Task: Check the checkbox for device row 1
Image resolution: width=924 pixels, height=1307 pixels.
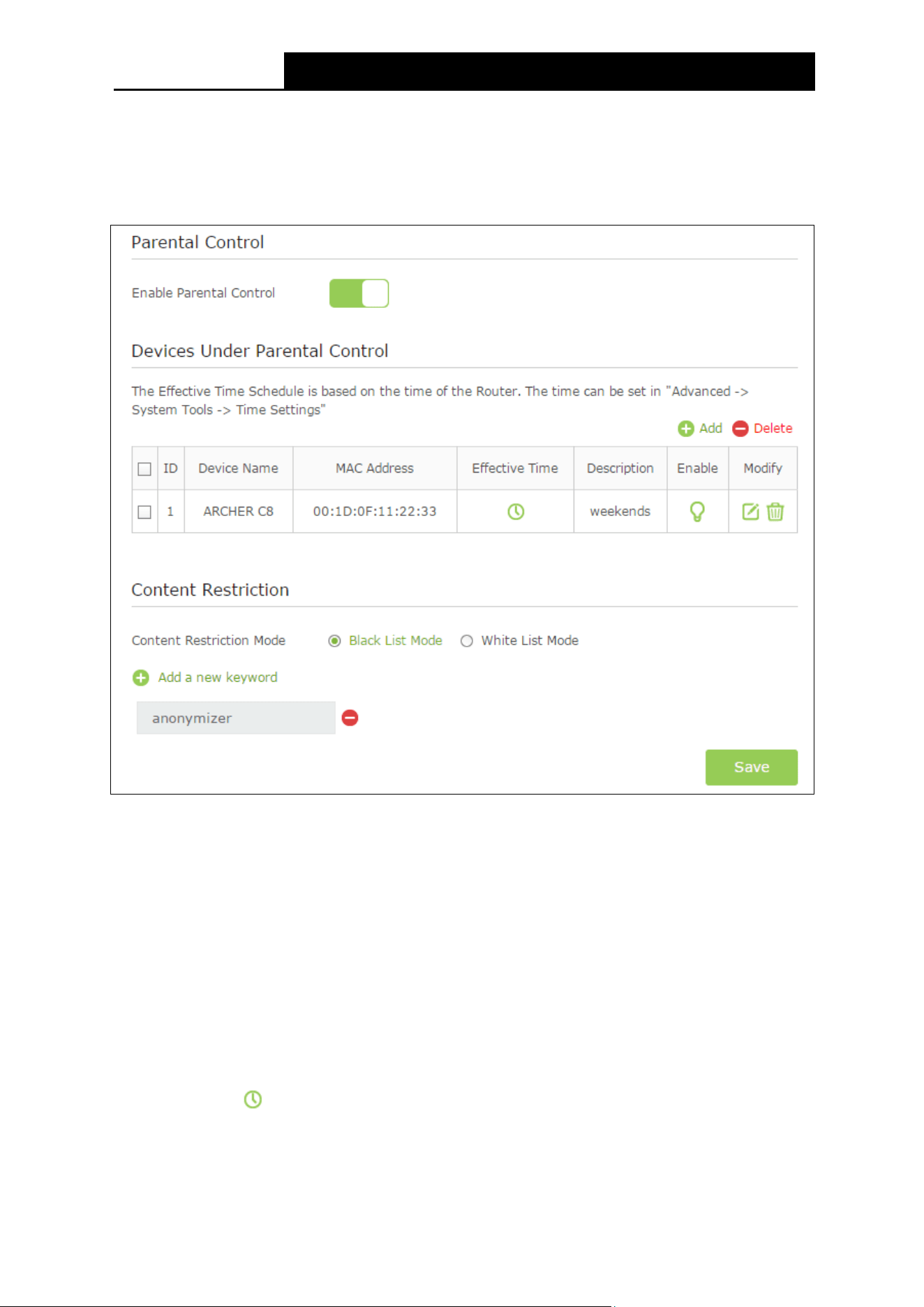Action: tap(144, 512)
